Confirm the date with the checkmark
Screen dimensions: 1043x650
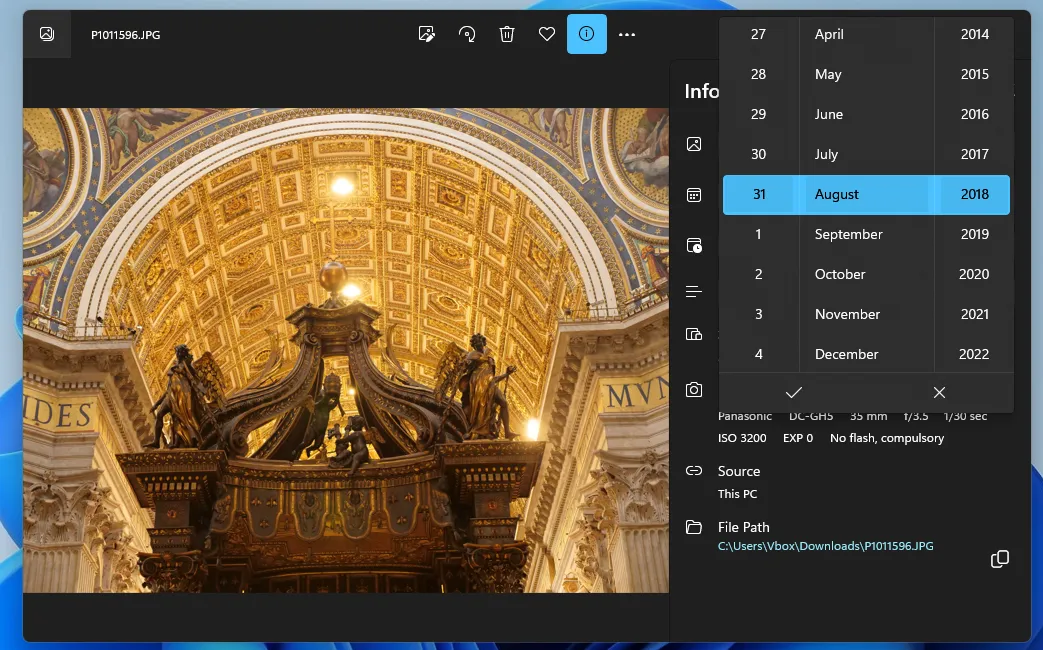(793, 392)
